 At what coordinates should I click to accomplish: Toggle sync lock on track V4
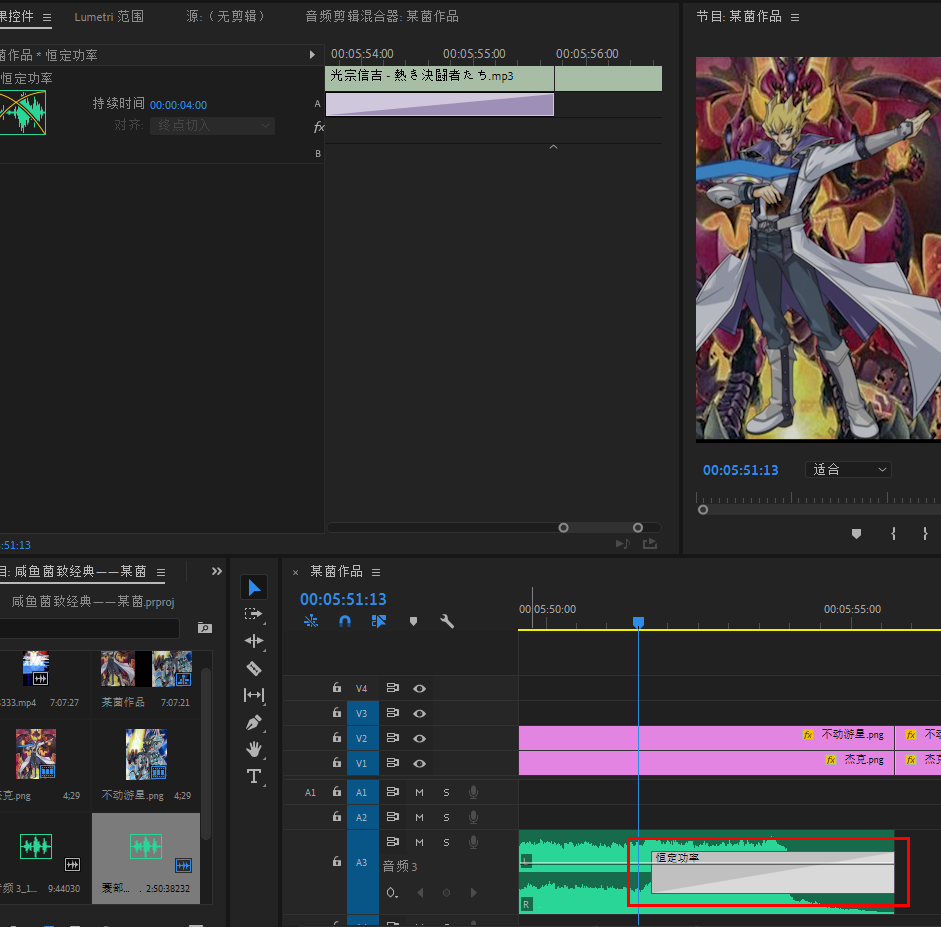[x=392, y=688]
